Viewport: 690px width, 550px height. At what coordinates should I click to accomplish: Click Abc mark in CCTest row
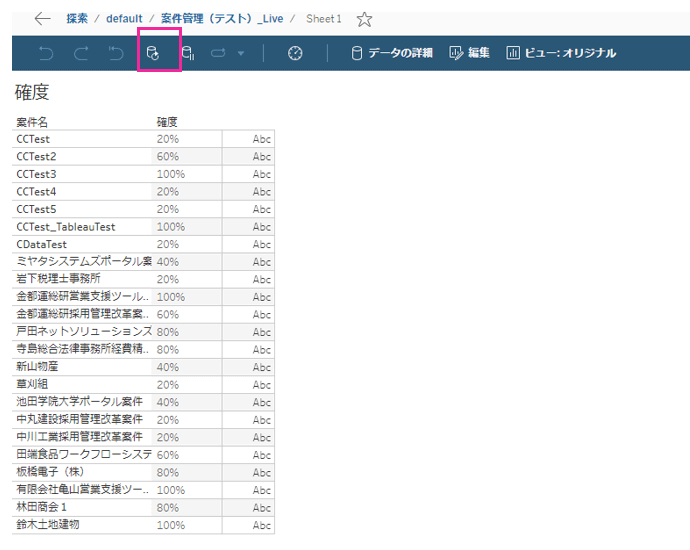coord(261,139)
